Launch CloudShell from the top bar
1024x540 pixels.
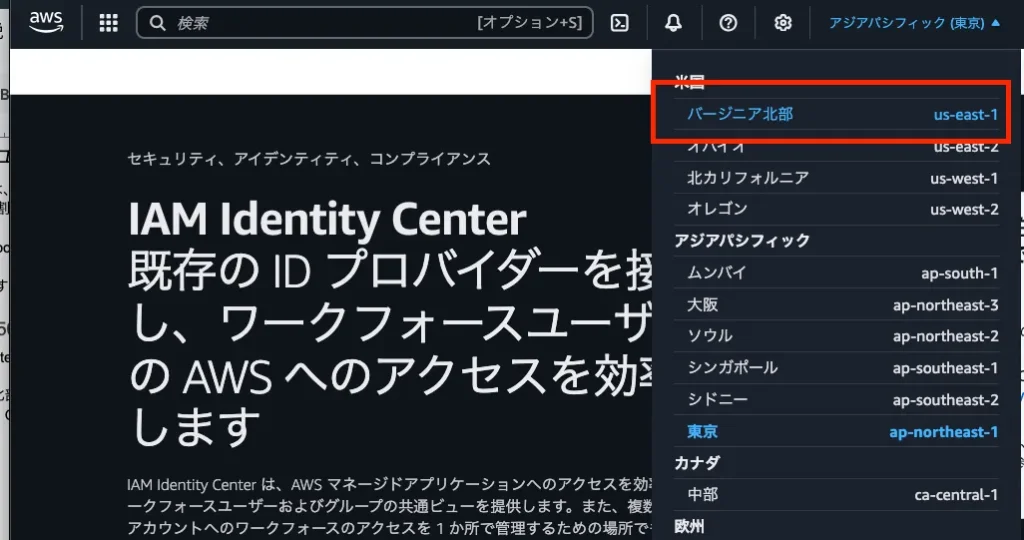click(620, 23)
